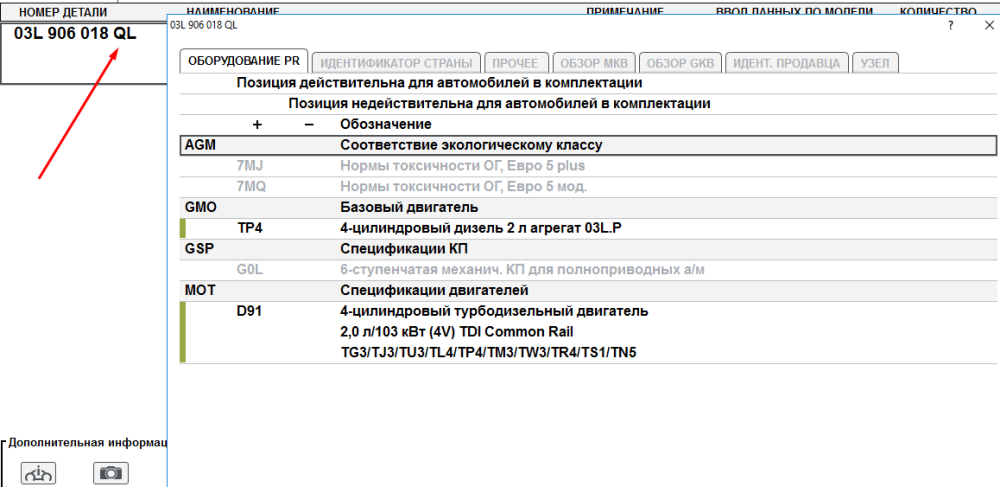This screenshot has height=487, width=1000.
Task: Open the ИДЕНТ. ПРОДАВЦА tab
Action: (x=788, y=62)
